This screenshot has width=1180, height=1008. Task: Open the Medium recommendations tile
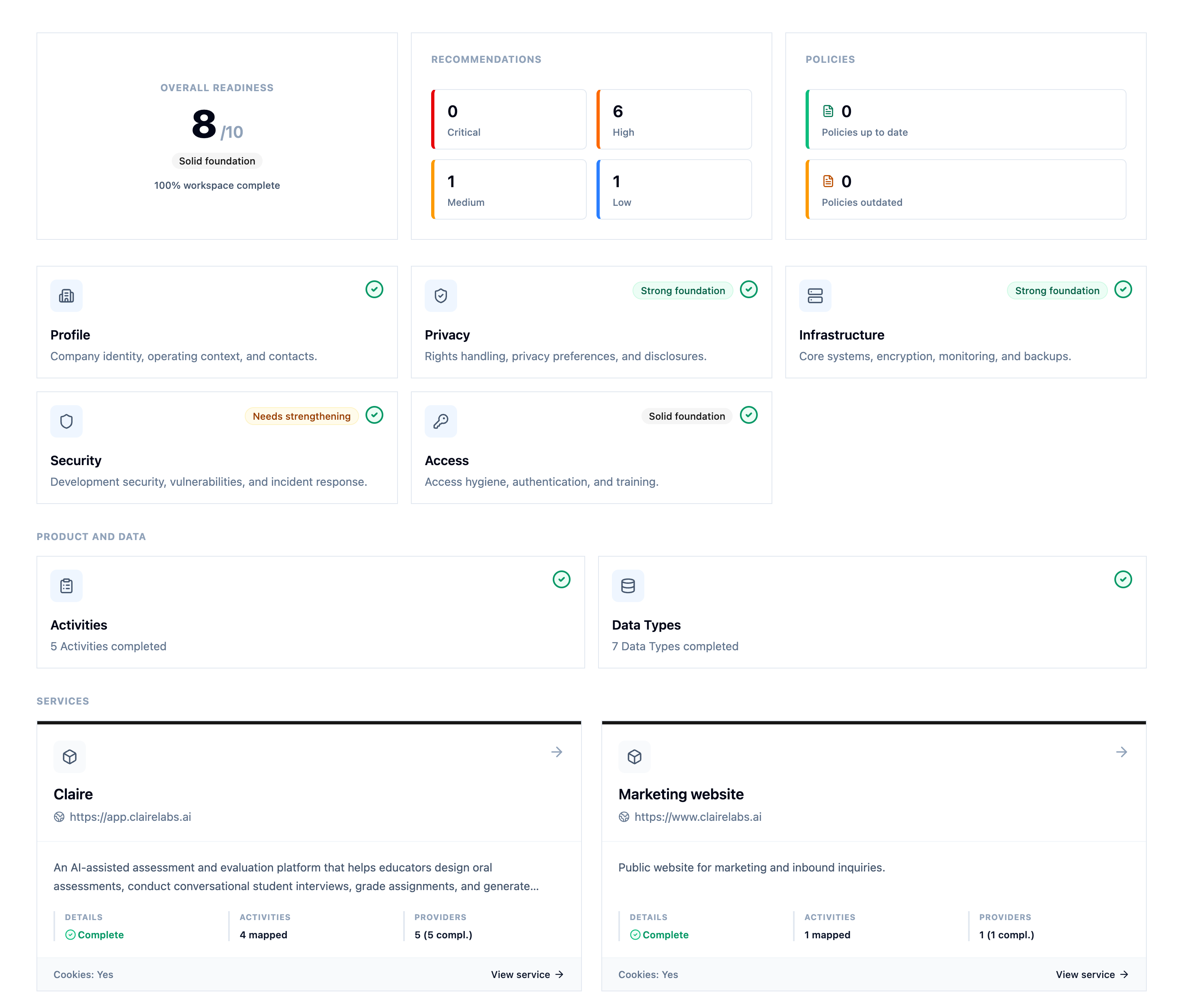coord(509,189)
